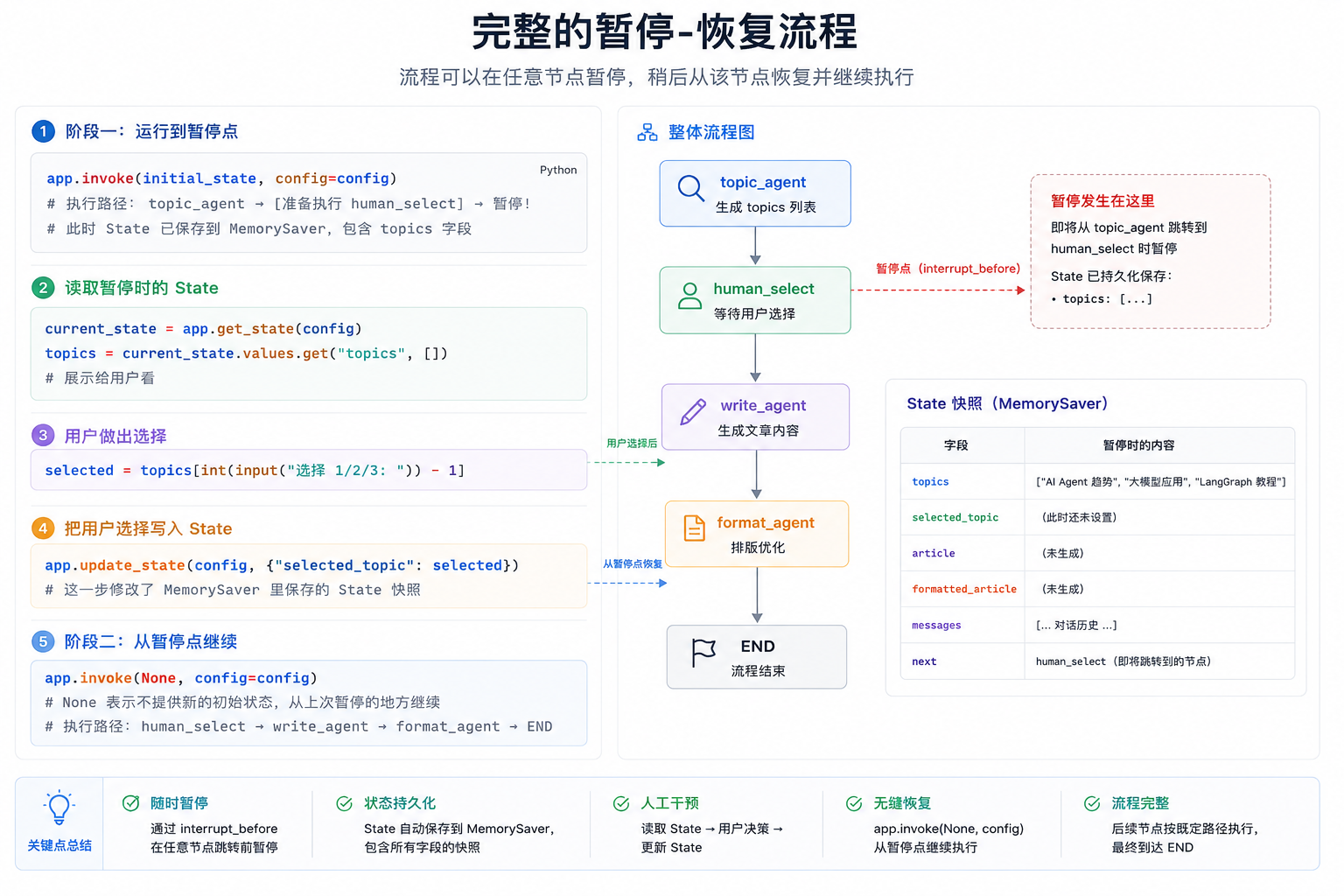Click the app.update_state code line
The image size is (1344, 896).
pyautogui.click(x=282, y=565)
